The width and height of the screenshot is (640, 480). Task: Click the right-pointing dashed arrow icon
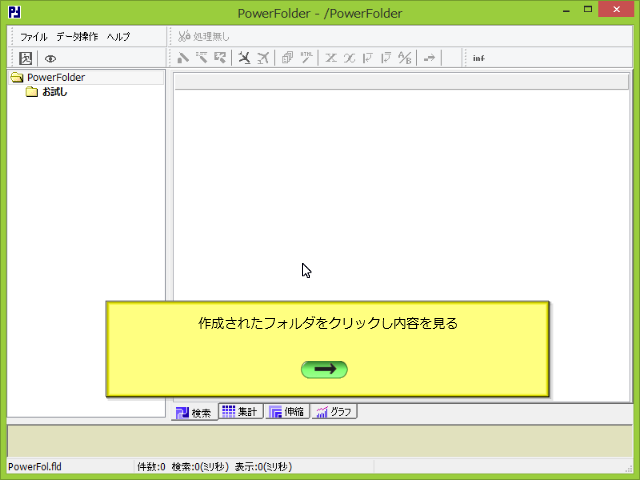coord(429,58)
